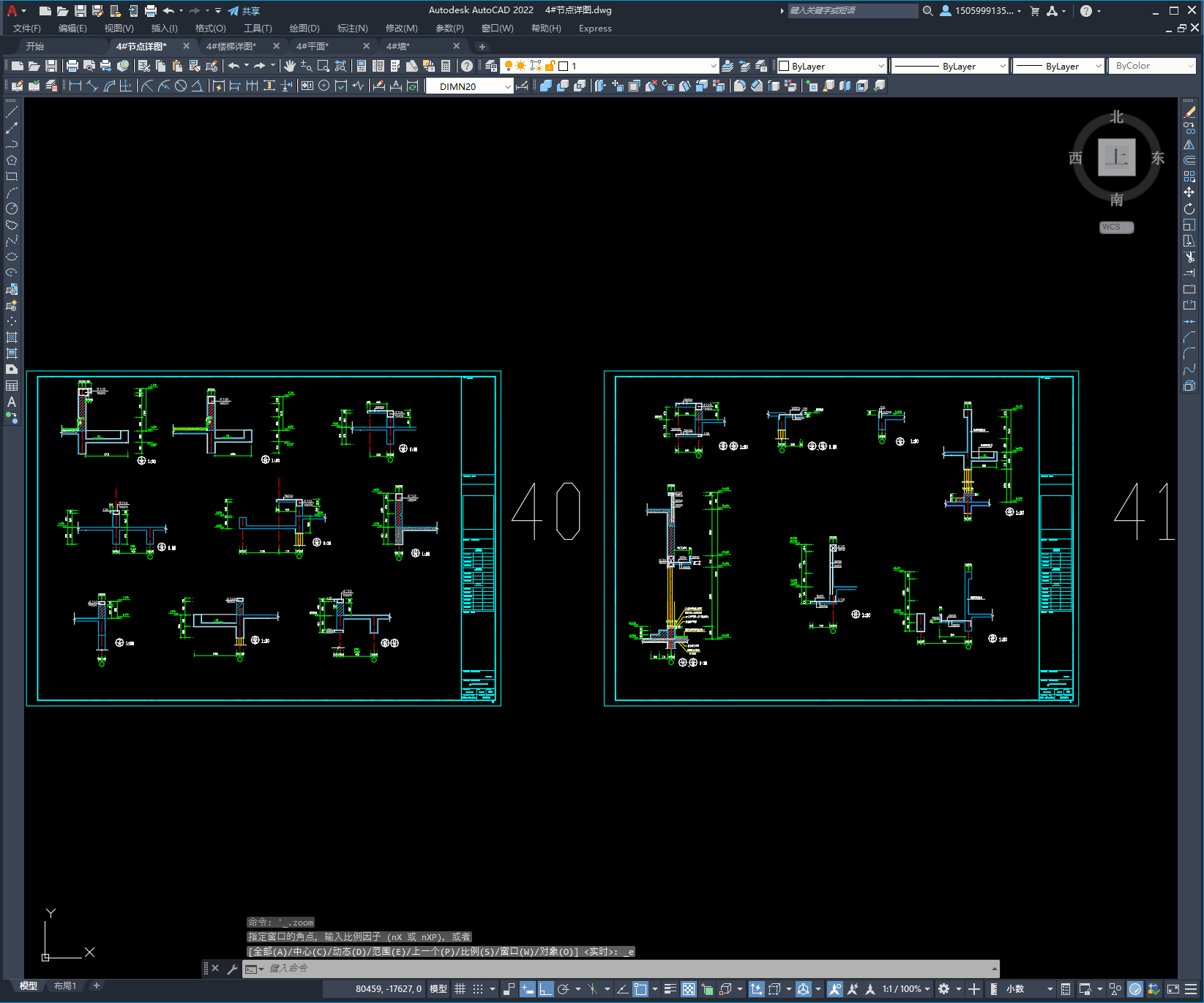Close the 4#墙 drawing tab
1204x1003 pixels.
[x=457, y=46]
